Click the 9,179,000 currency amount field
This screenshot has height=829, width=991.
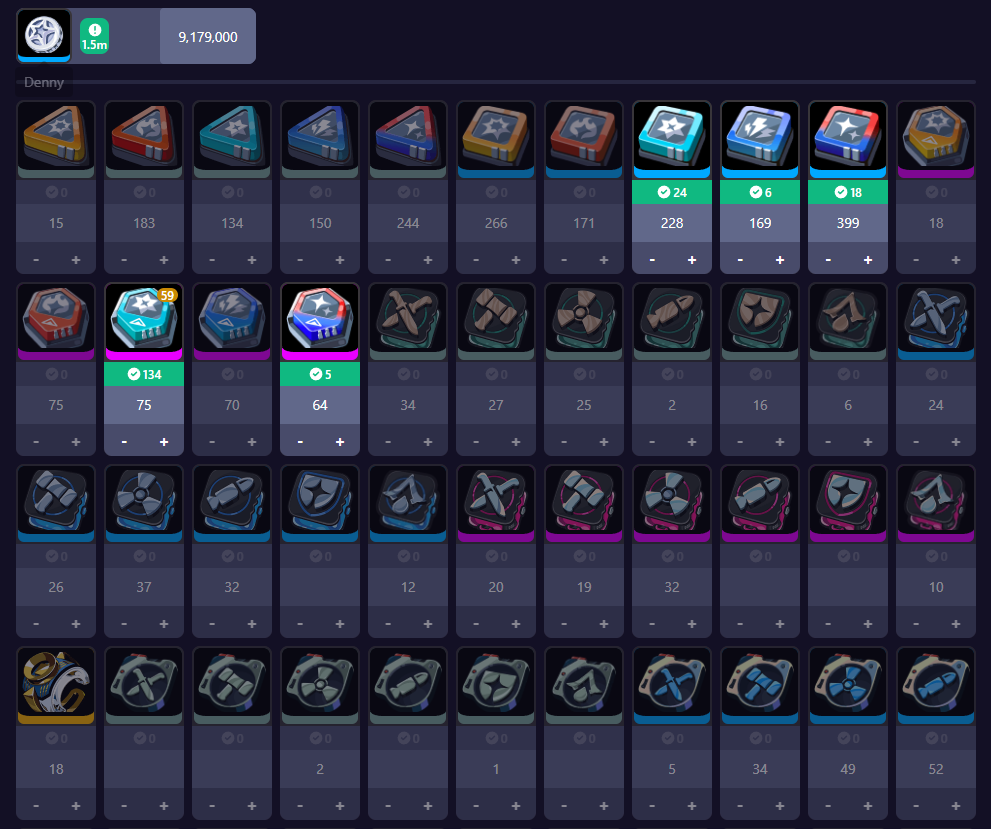pos(208,37)
